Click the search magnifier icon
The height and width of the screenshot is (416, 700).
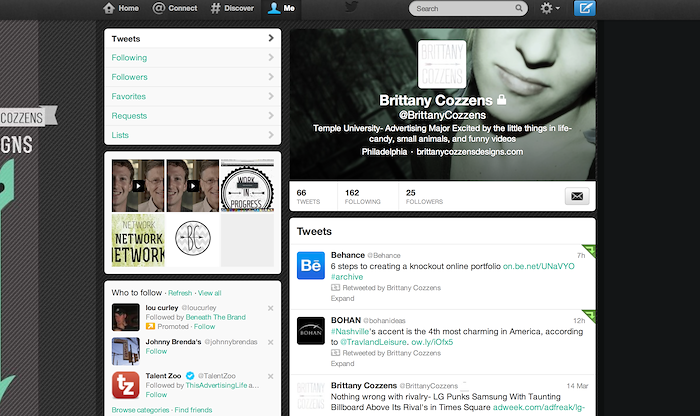[518, 8]
